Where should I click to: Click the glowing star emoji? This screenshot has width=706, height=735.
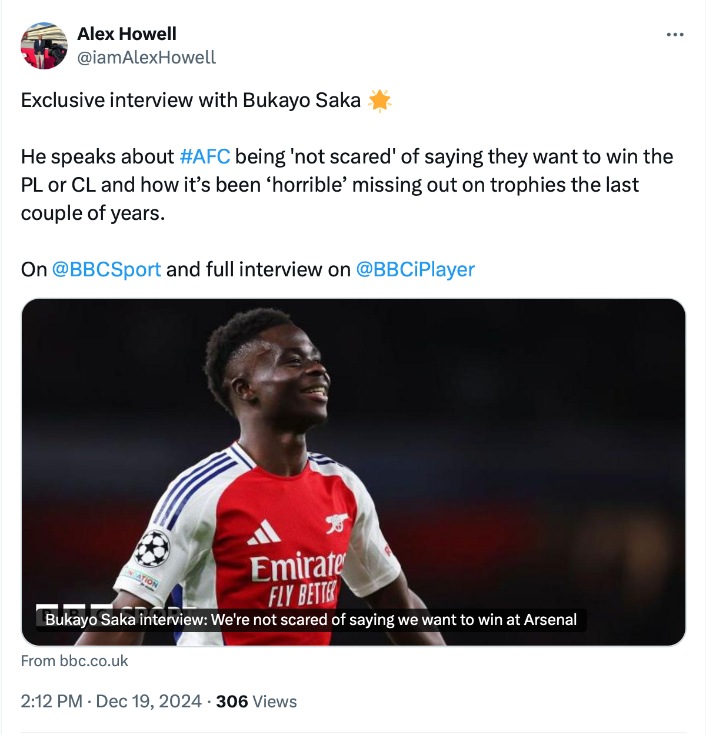click(x=380, y=101)
